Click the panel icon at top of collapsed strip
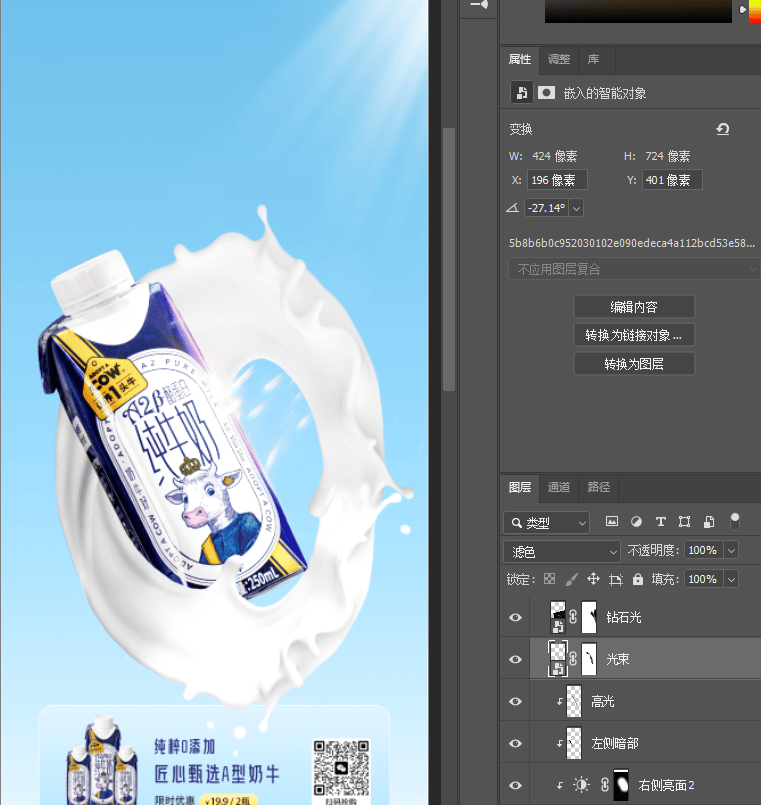The width and height of the screenshot is (761, 805). (479, 5)
